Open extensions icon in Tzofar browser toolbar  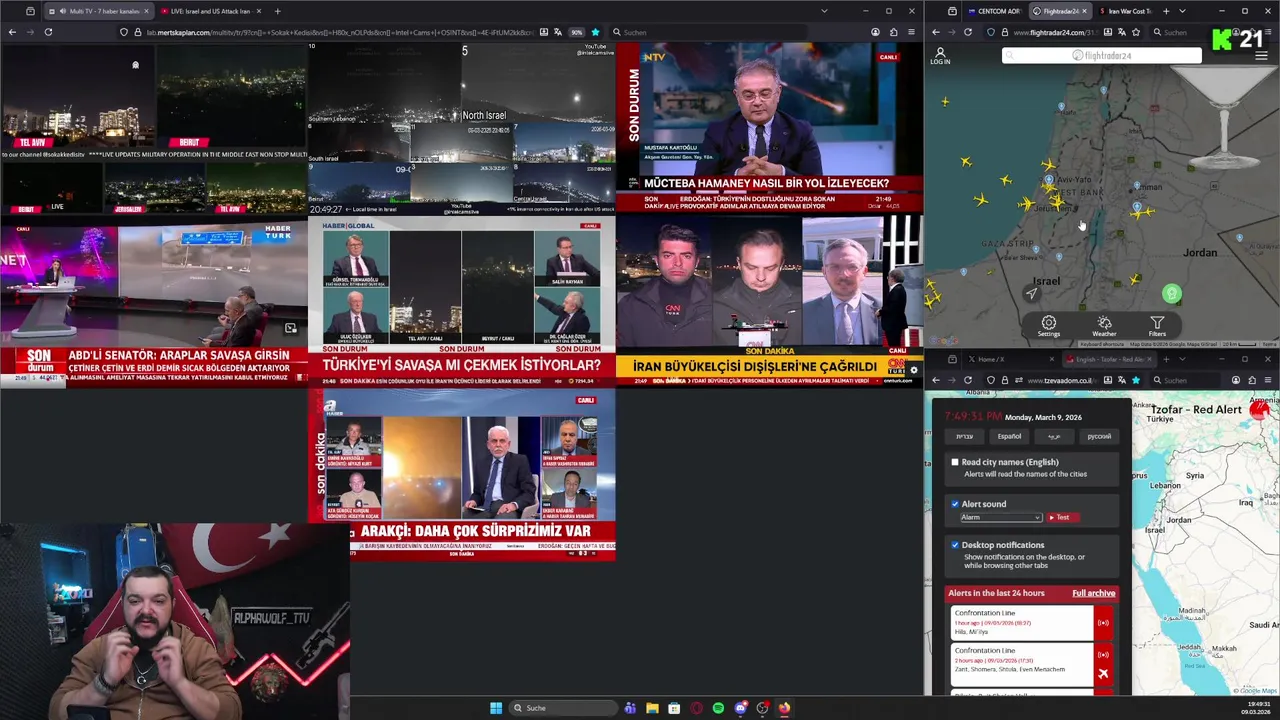tap(1251, 380)
